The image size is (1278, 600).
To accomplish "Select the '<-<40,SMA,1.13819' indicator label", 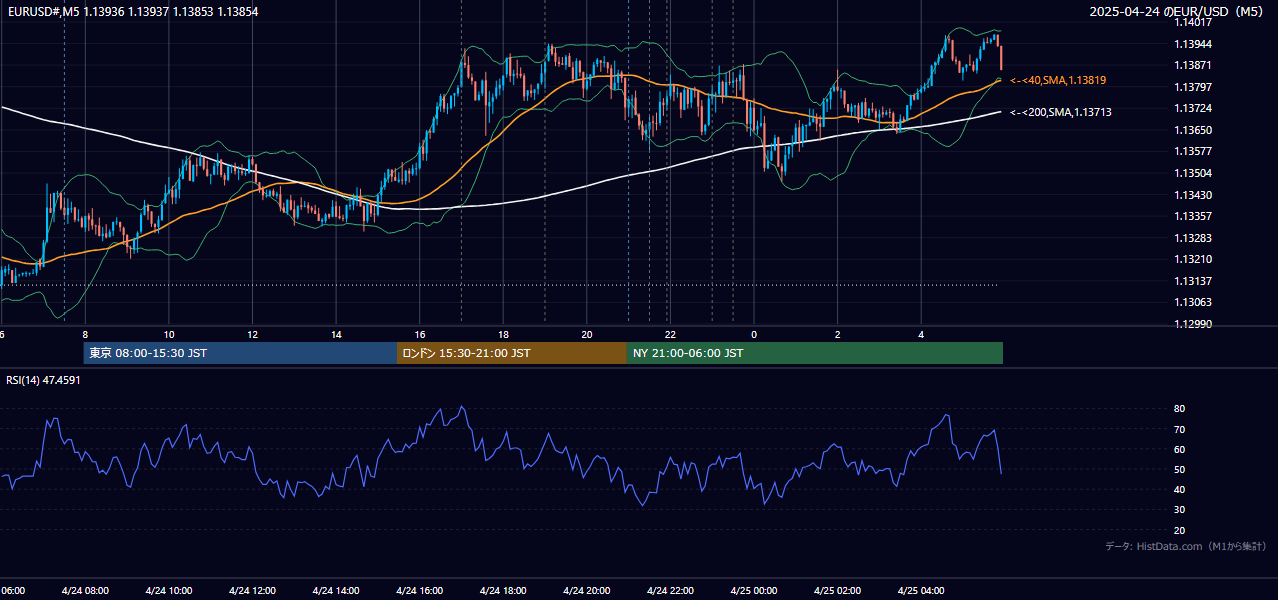I will (x=1058, y=80).
